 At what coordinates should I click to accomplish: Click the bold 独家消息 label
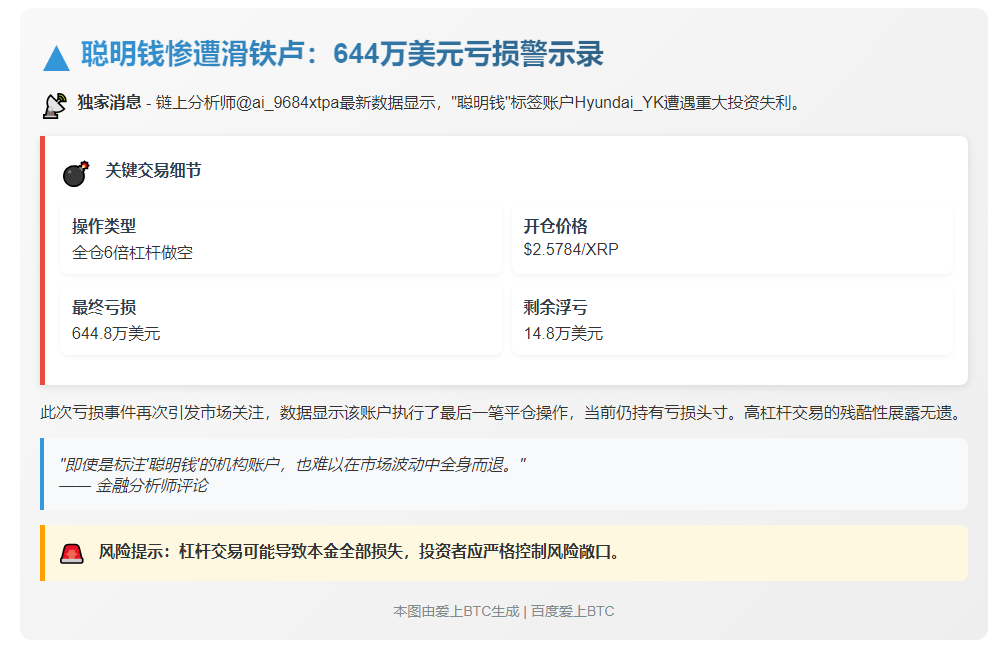[109, 103]
